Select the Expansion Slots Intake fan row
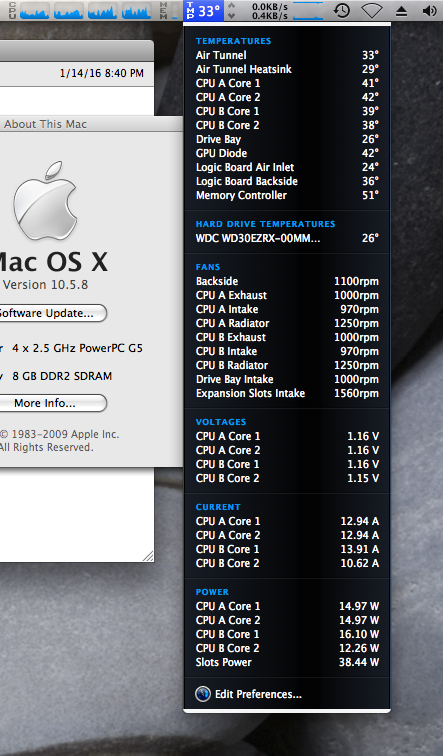The height and width of the screenshot is (756, 443). point(287,393)
